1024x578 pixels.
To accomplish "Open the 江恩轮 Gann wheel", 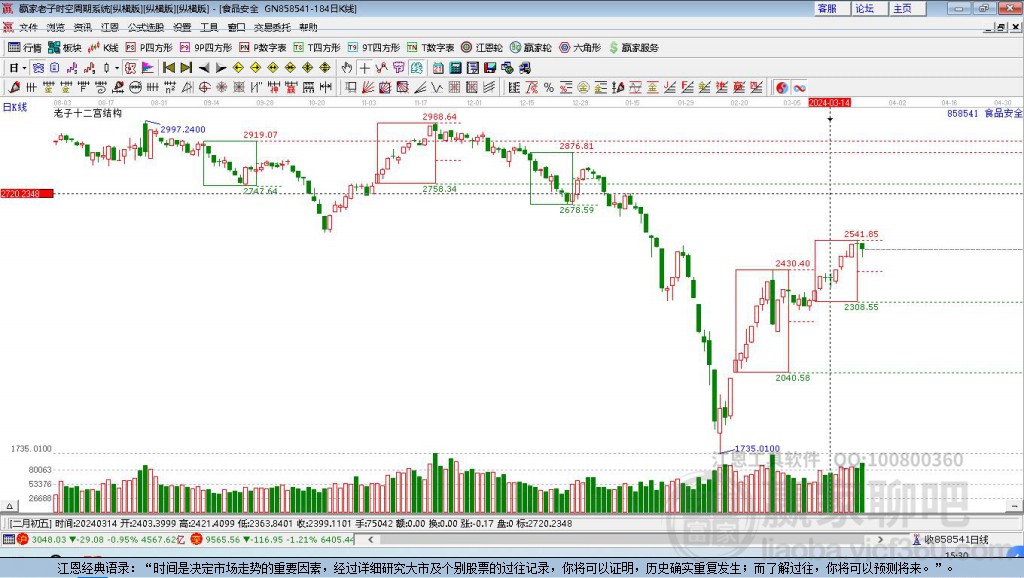I will 482,48.
